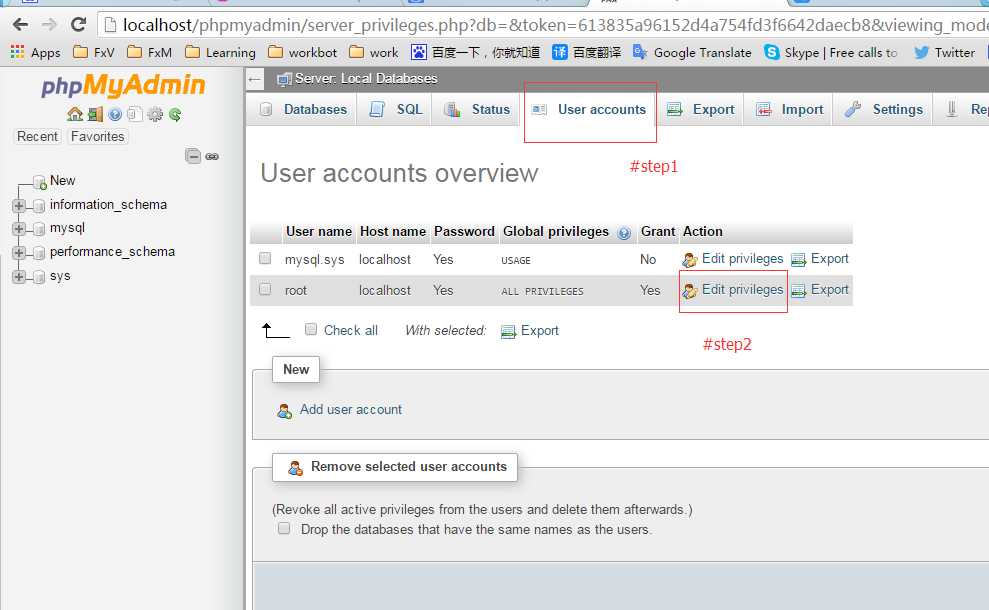Export the root user row

pyautogui.click(x=820, y=290)
